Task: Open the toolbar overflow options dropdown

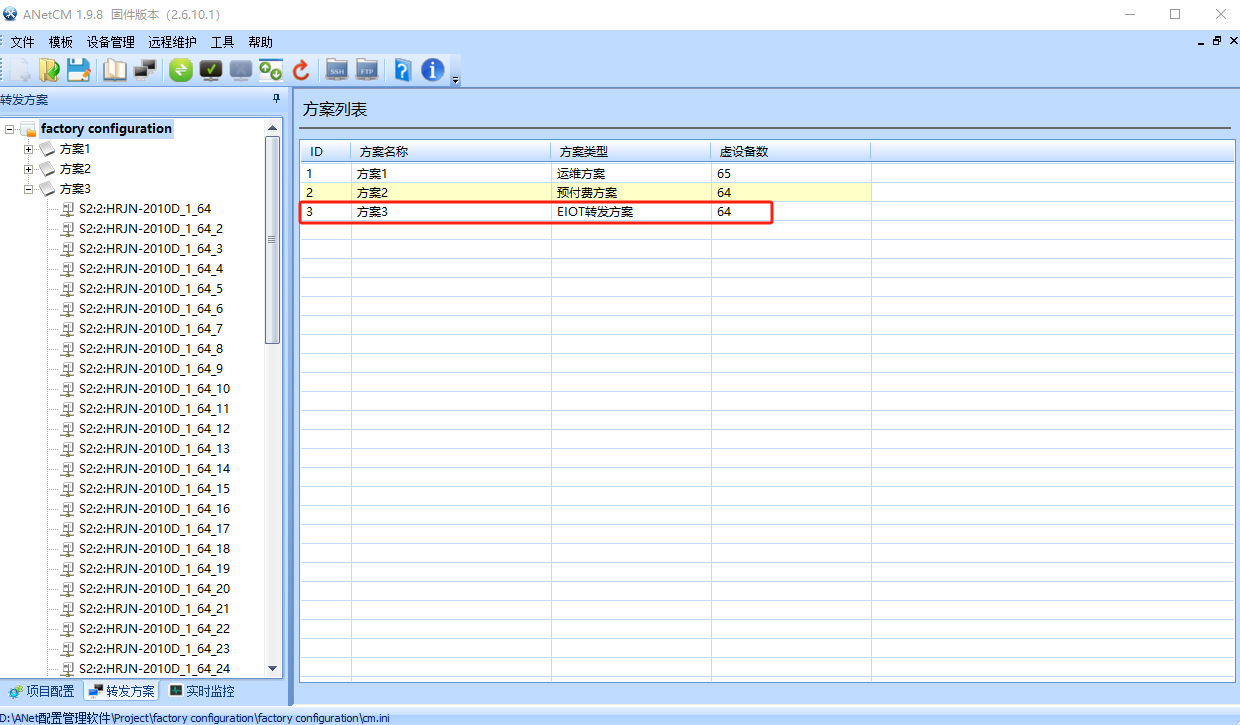Action: coord(456,80)
